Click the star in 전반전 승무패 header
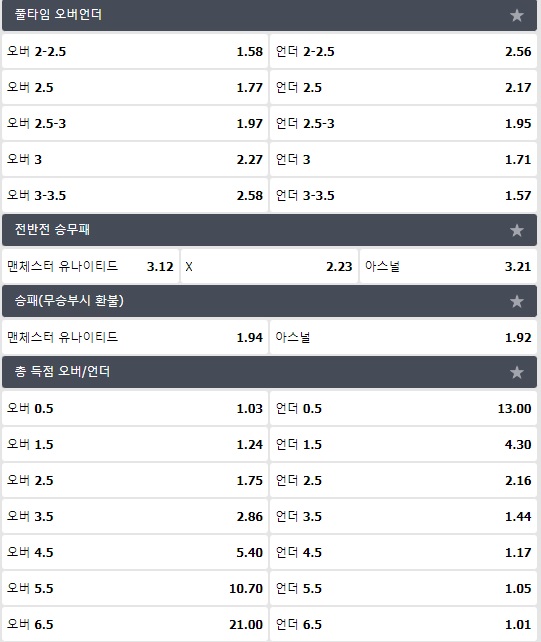541x642 pixels. point(516,230)
